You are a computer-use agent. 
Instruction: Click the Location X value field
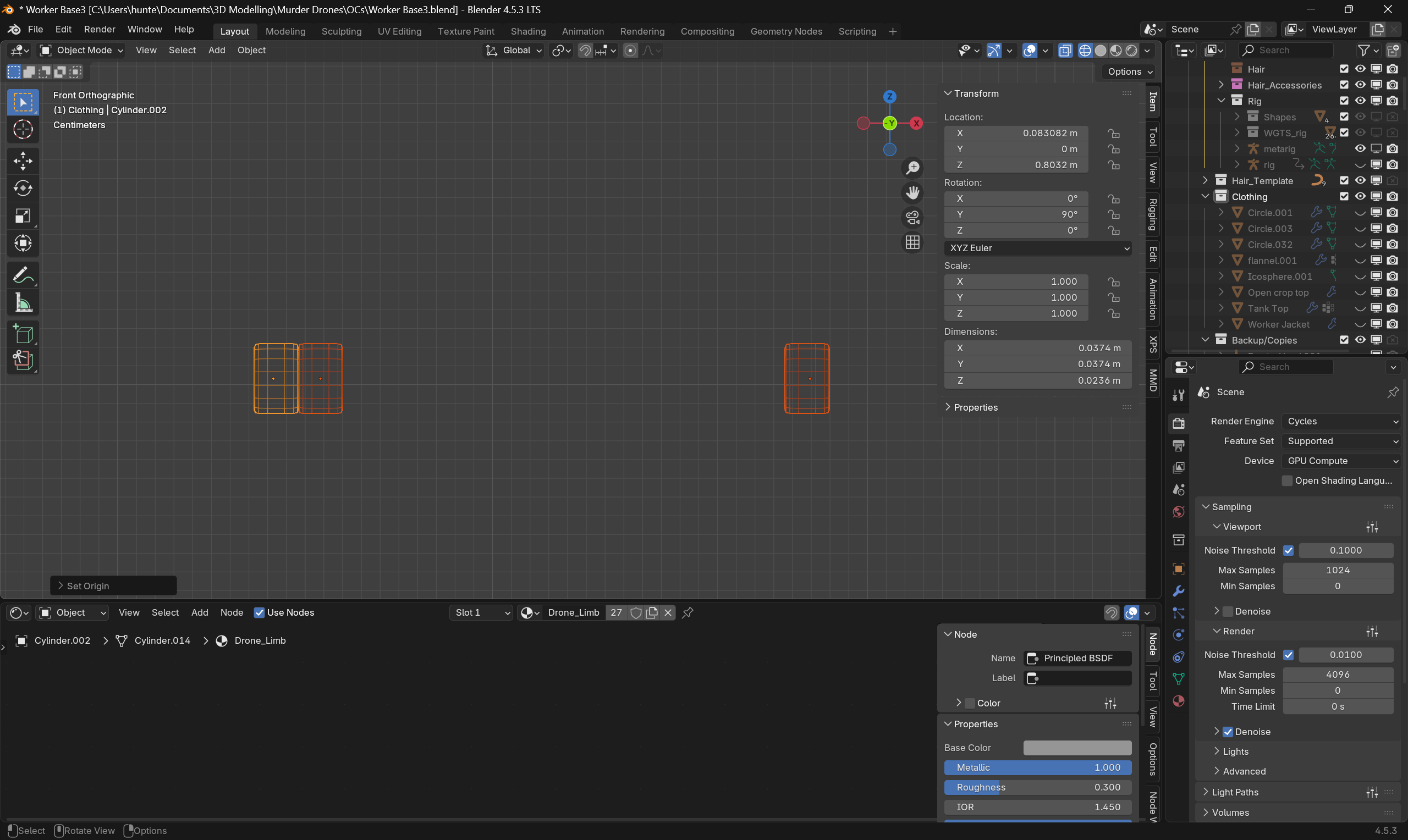click(1016, 133)
